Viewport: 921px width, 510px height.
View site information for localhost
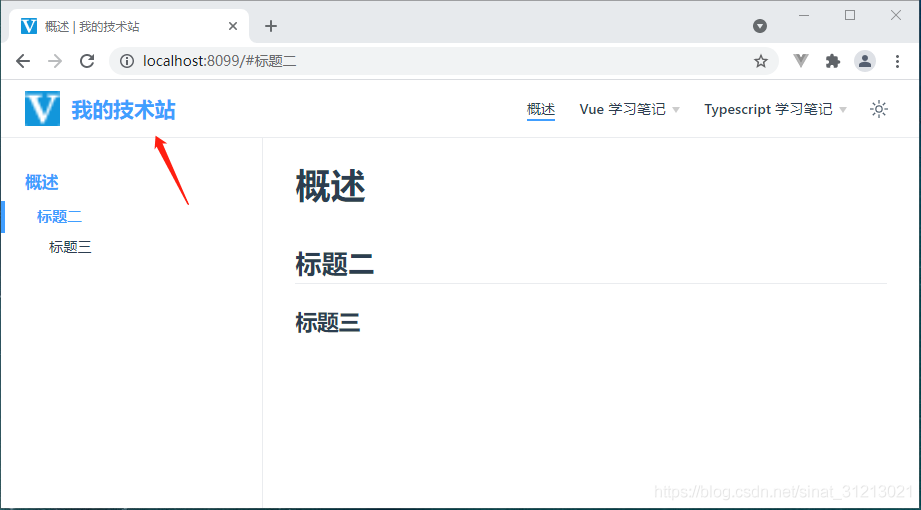(127, 61)
